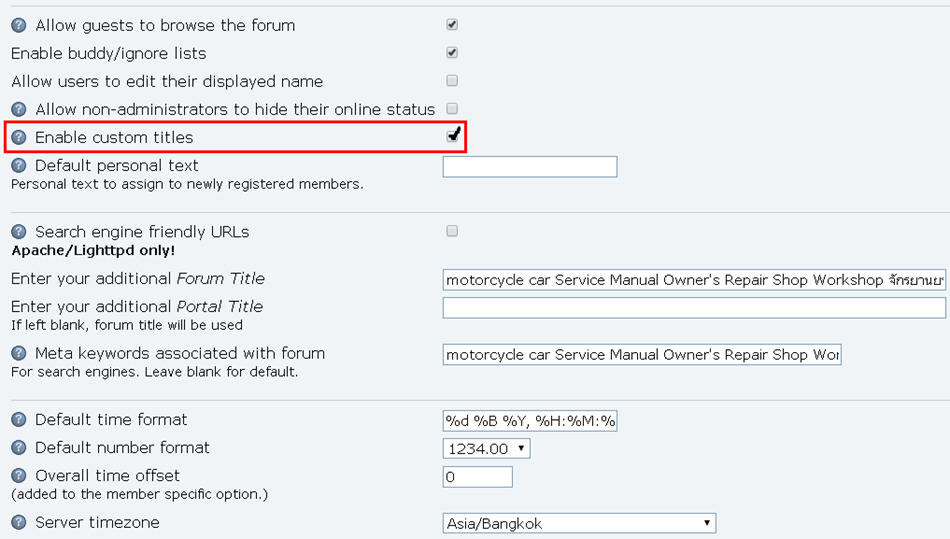
Task: Click the Default personal text field
Action: point(530,167)
